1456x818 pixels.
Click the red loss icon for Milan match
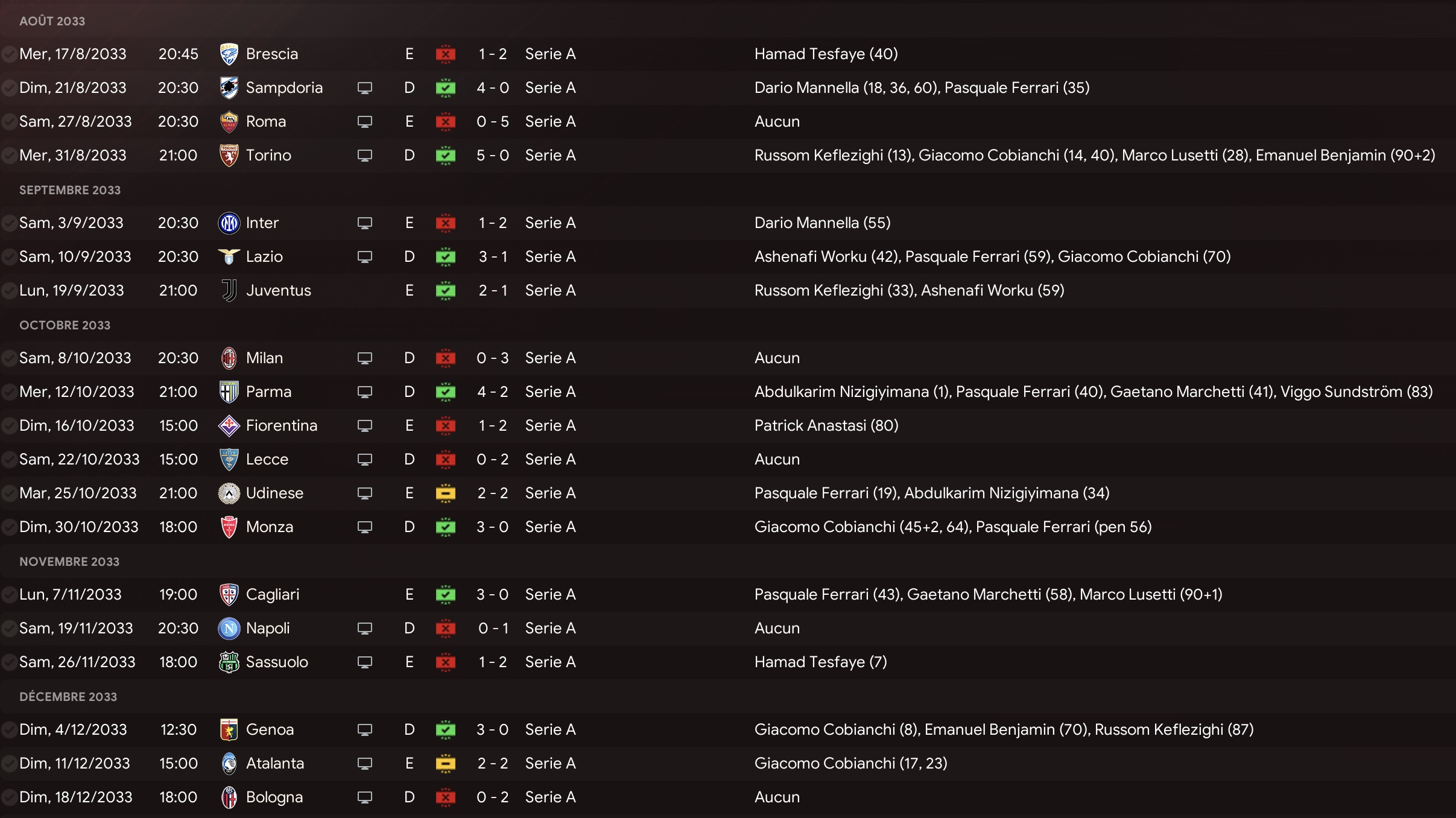[445, 358]
